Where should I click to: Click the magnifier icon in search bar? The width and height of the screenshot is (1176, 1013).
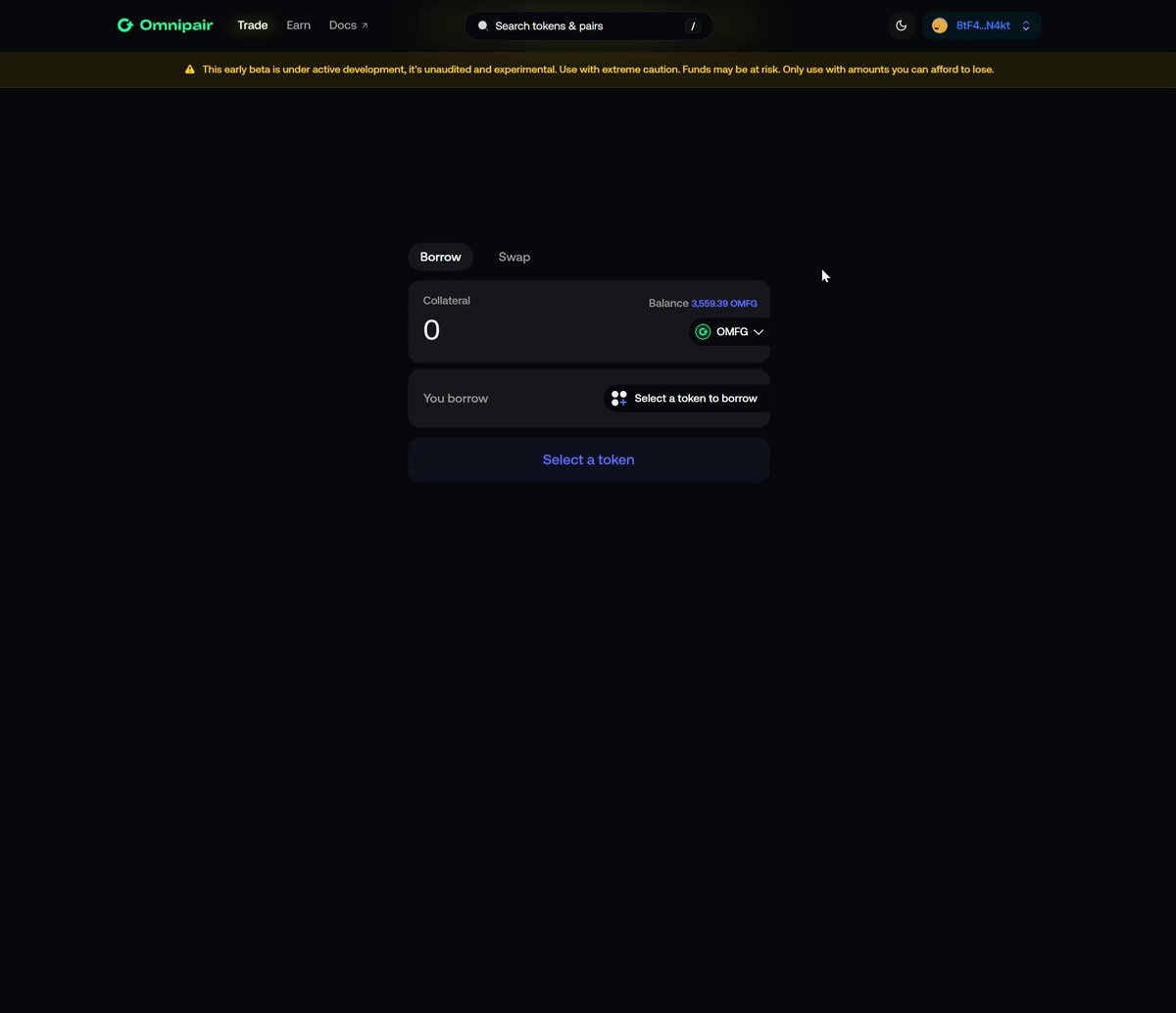(x=482, y=25)
